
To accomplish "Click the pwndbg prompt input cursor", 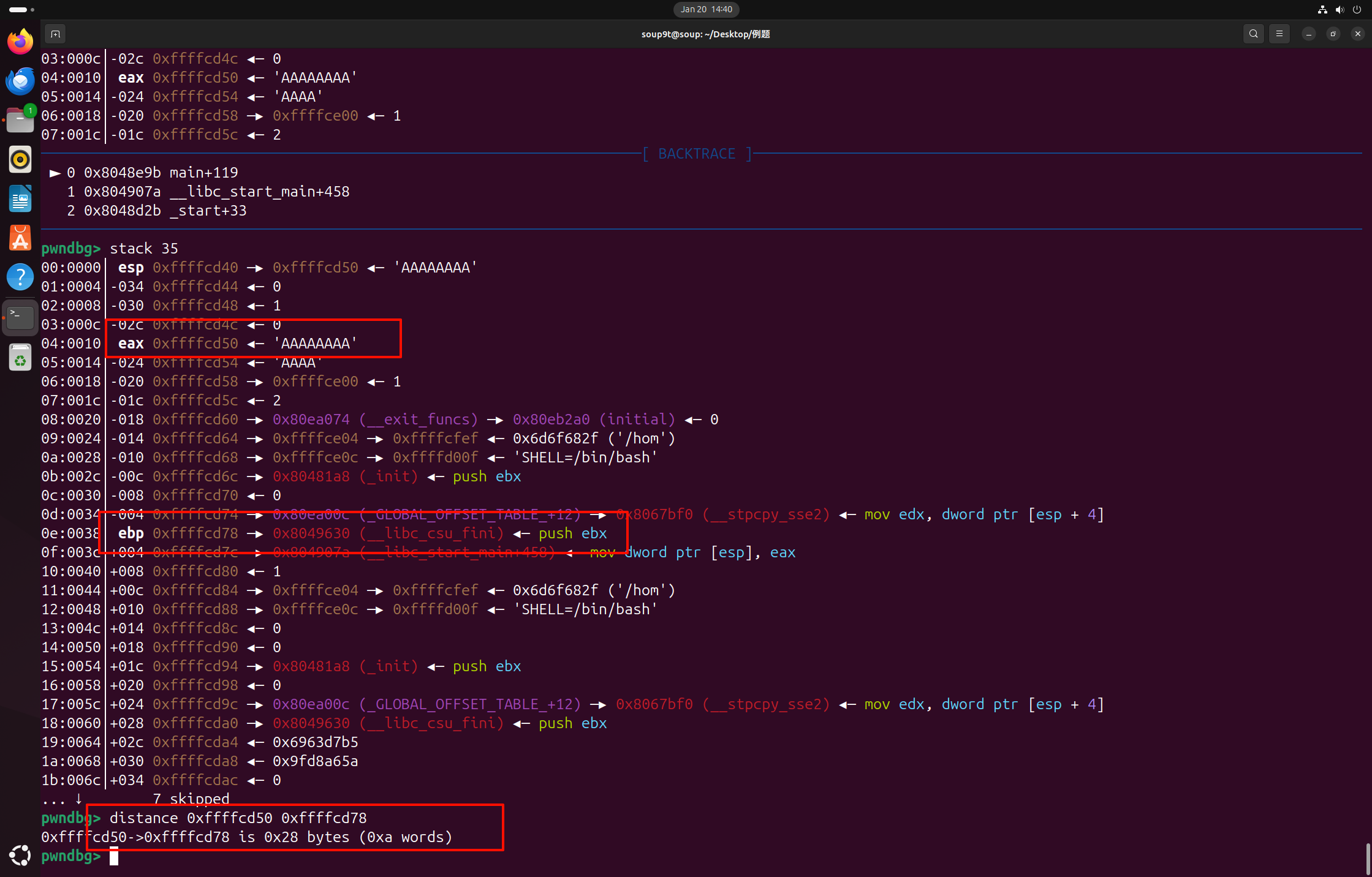I will (114, 856).
